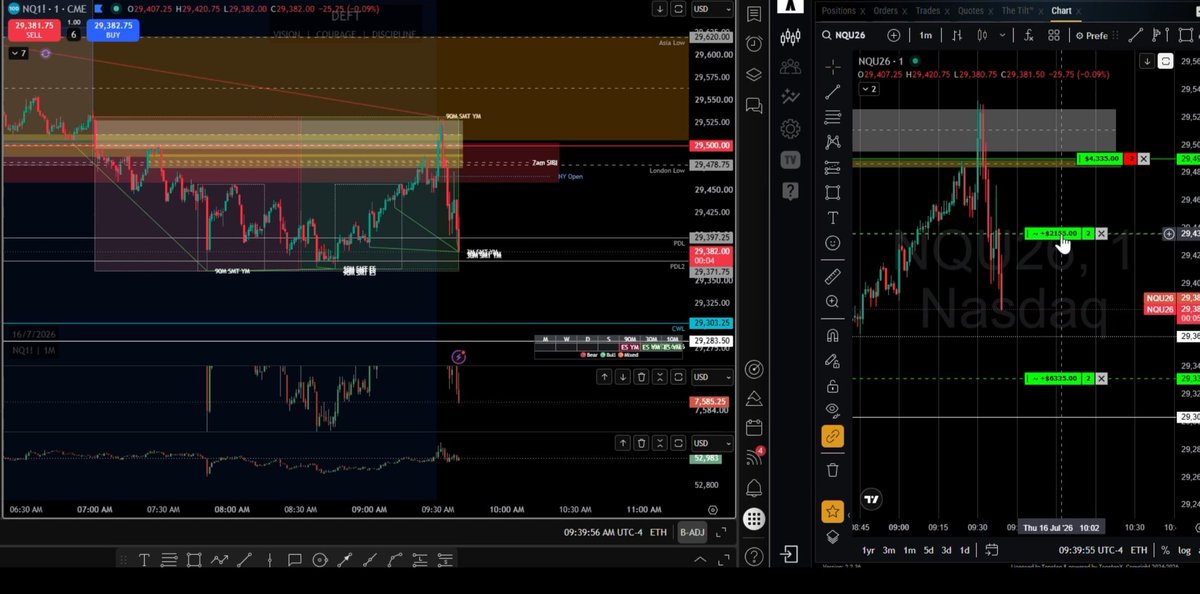Select the ruler measure tool
Image resolution: width=1200 pixels, height=594 pixels.
833,276
